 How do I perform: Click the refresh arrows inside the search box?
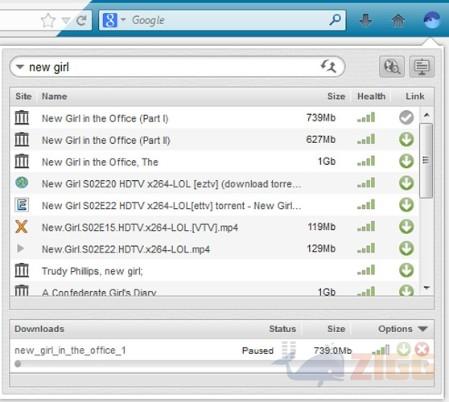click(x=328, y=66)
